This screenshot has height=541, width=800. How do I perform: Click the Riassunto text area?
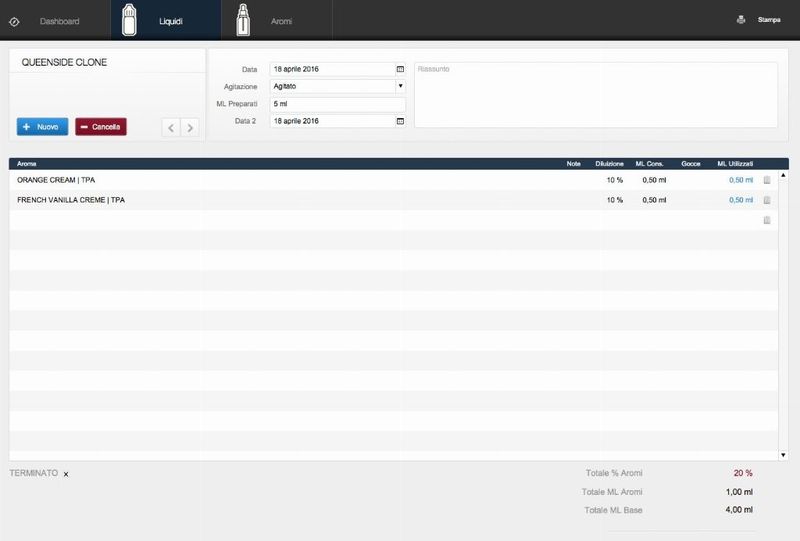[596, 95]
